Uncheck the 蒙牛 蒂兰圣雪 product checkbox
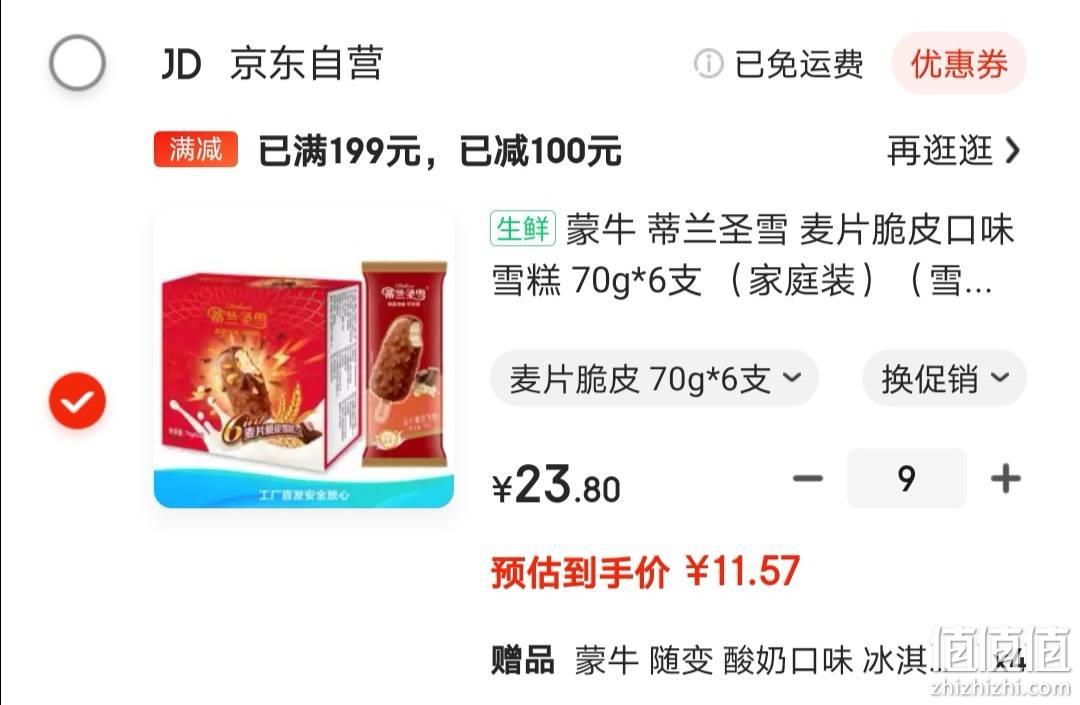The height and width of the screenshot is (705, 1080). (x=77, y=401)
